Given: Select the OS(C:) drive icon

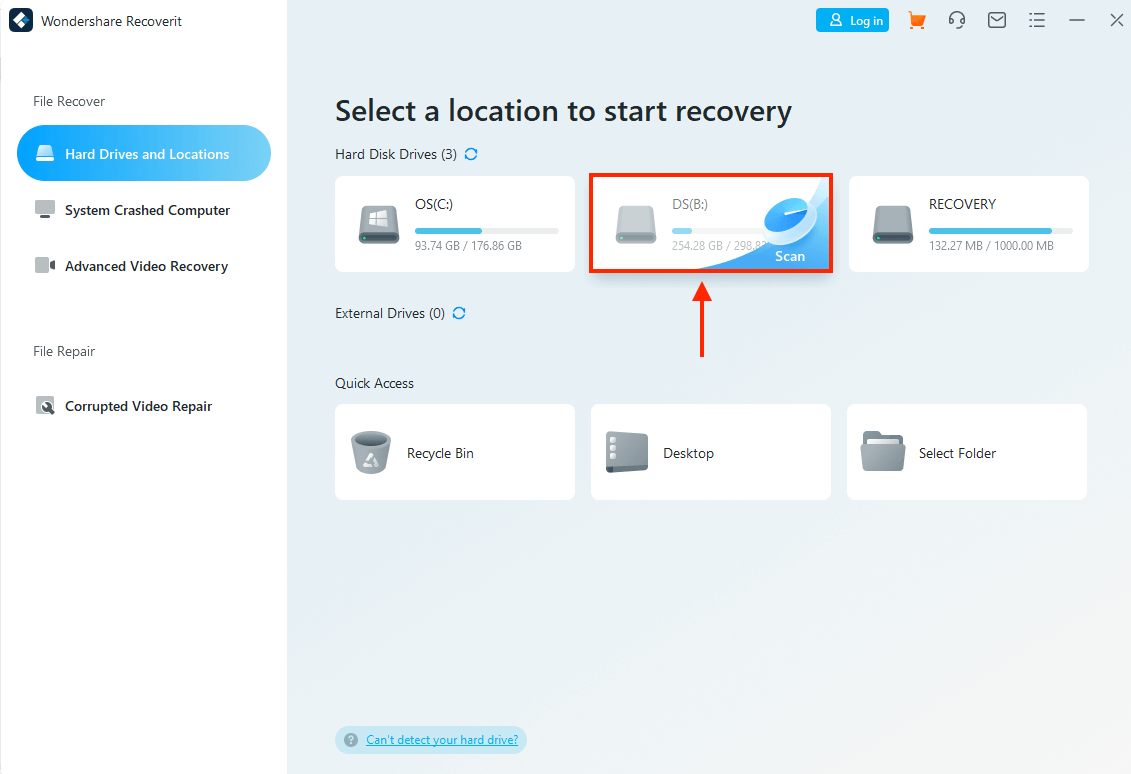Looking at the screenshot, I should click(x=379, y=224).
